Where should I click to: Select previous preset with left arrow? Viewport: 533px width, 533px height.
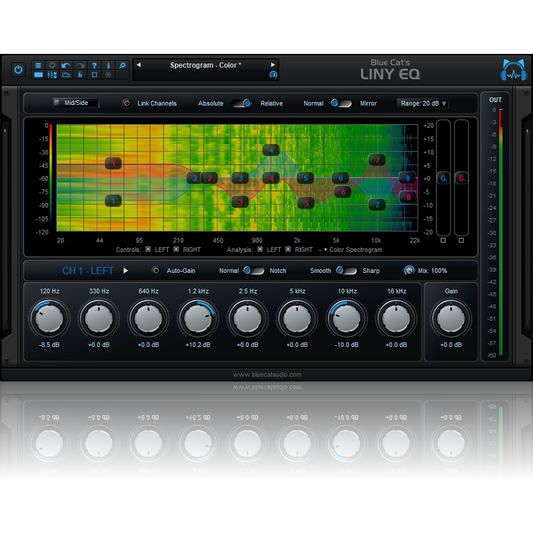coord(139,65)
